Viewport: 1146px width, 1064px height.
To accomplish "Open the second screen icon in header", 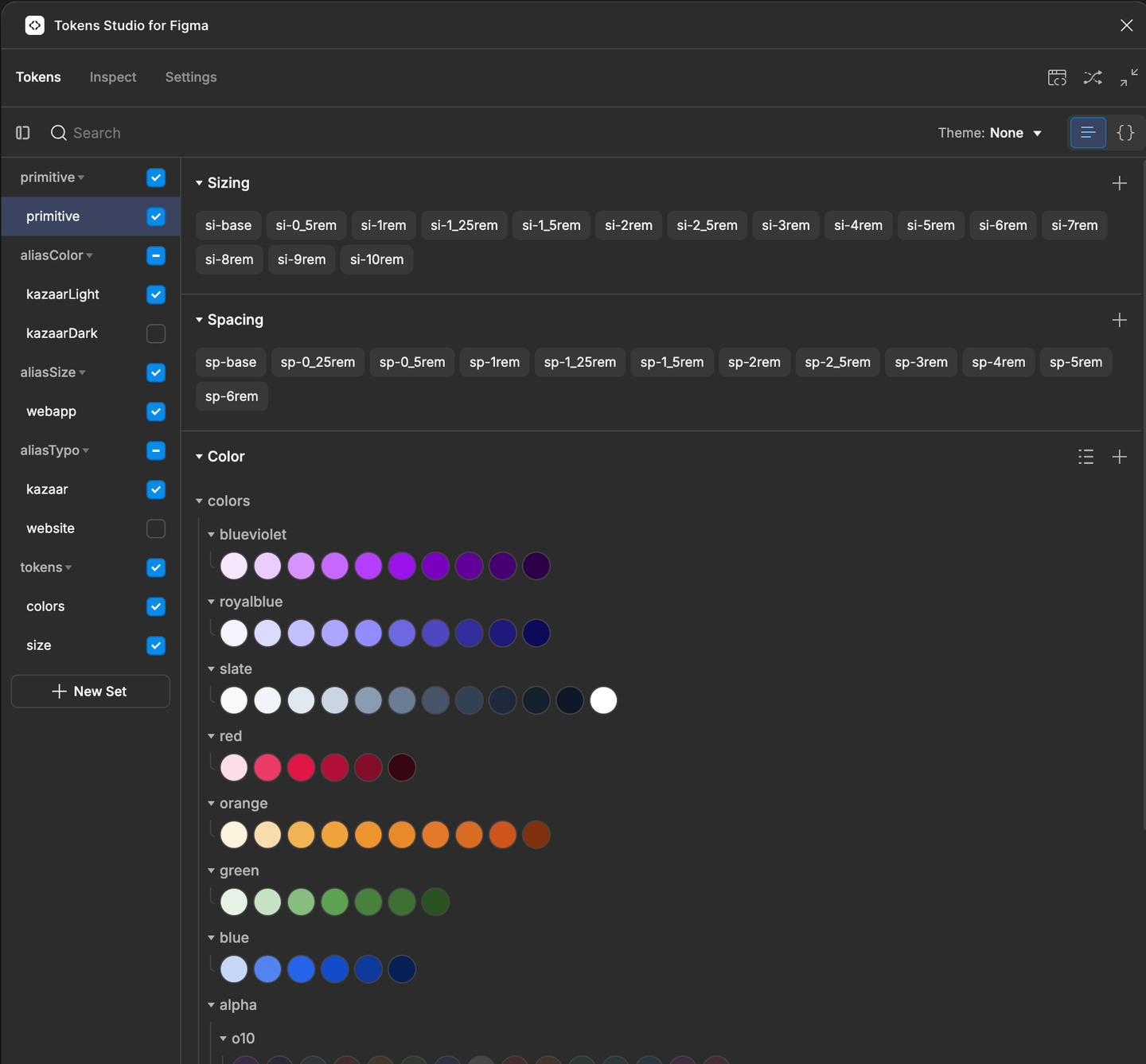I will [1057, 77].
